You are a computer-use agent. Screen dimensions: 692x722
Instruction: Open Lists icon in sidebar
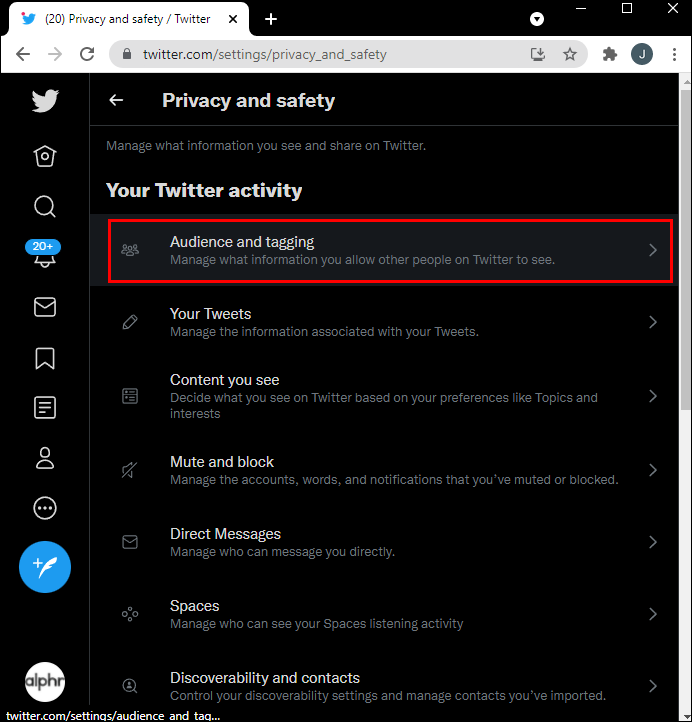pos(45,408)
